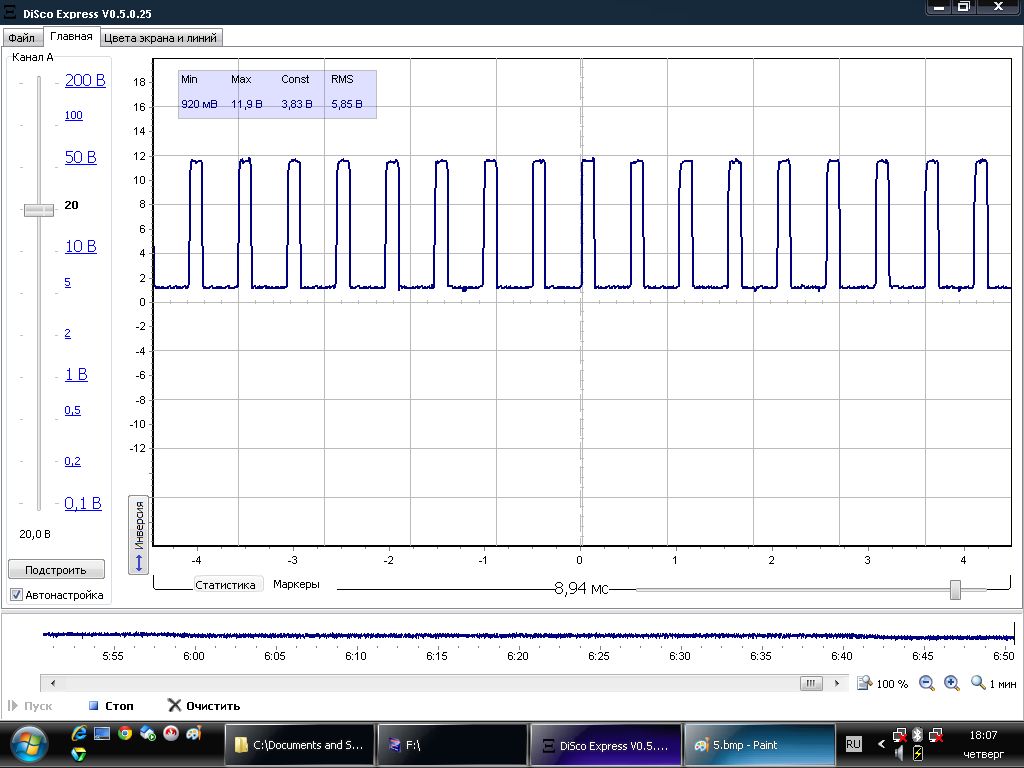Click the zoom in magnifier icon
The image size is (1024, 768).
click(x=952, y=683)
